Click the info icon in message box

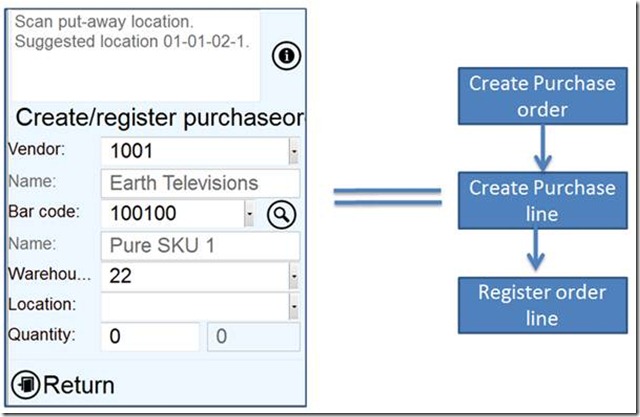point(286,57)
